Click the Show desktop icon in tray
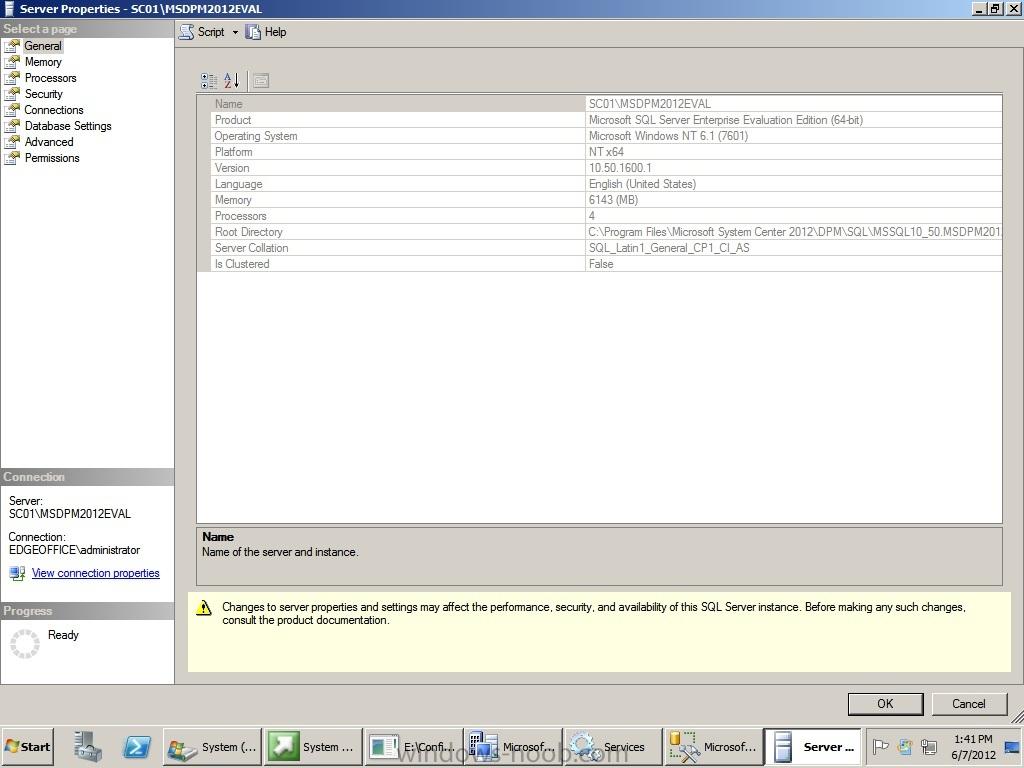1024x768 pixels. (1013, 747)
